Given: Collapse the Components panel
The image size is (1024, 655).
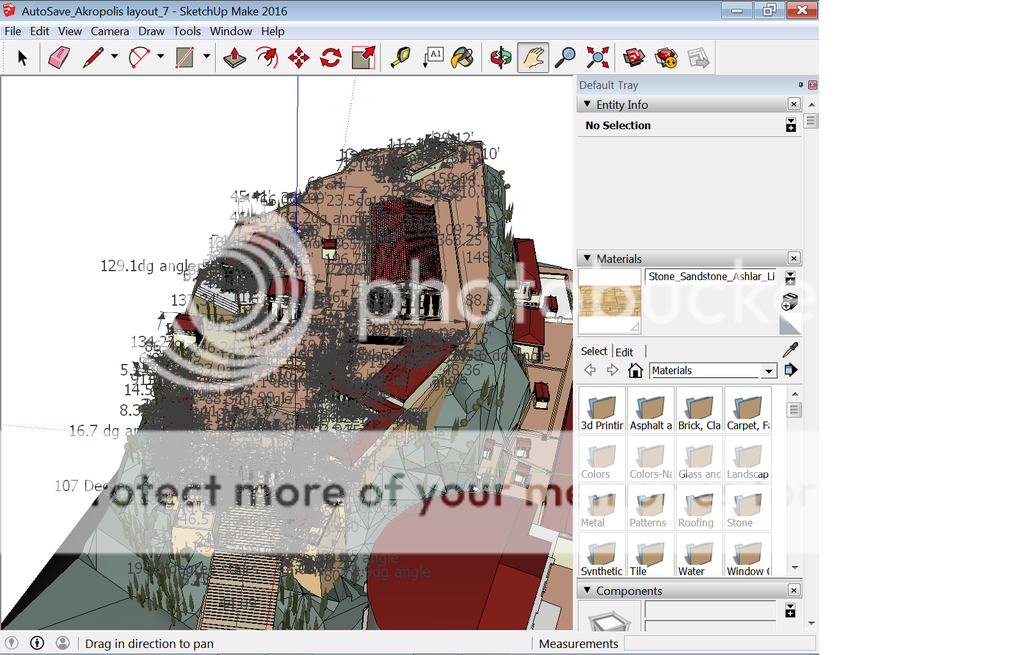Looking at the screenshot, I should tap(587, 590).
